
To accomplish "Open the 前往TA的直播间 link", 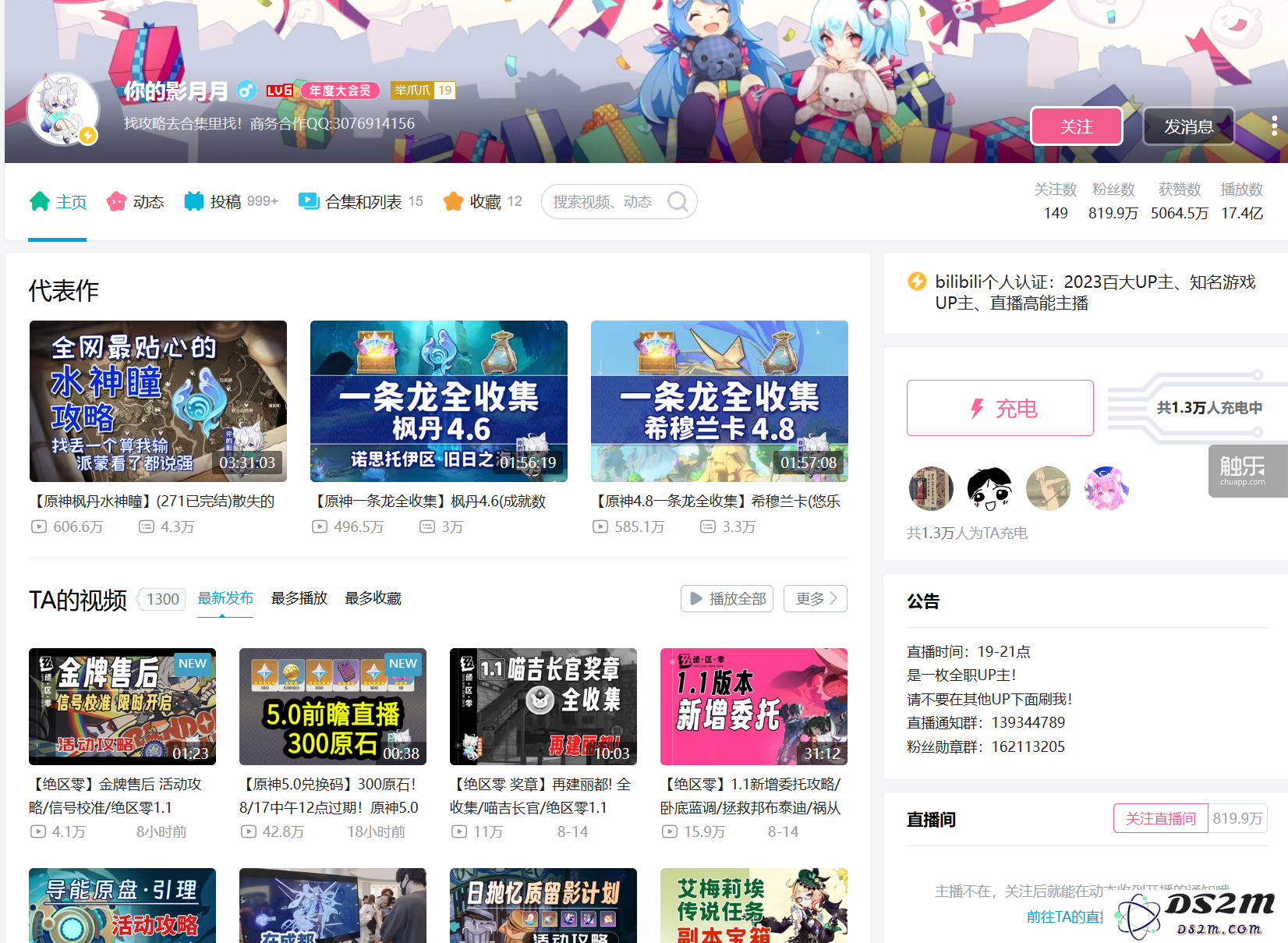I will click(1064, 916).
